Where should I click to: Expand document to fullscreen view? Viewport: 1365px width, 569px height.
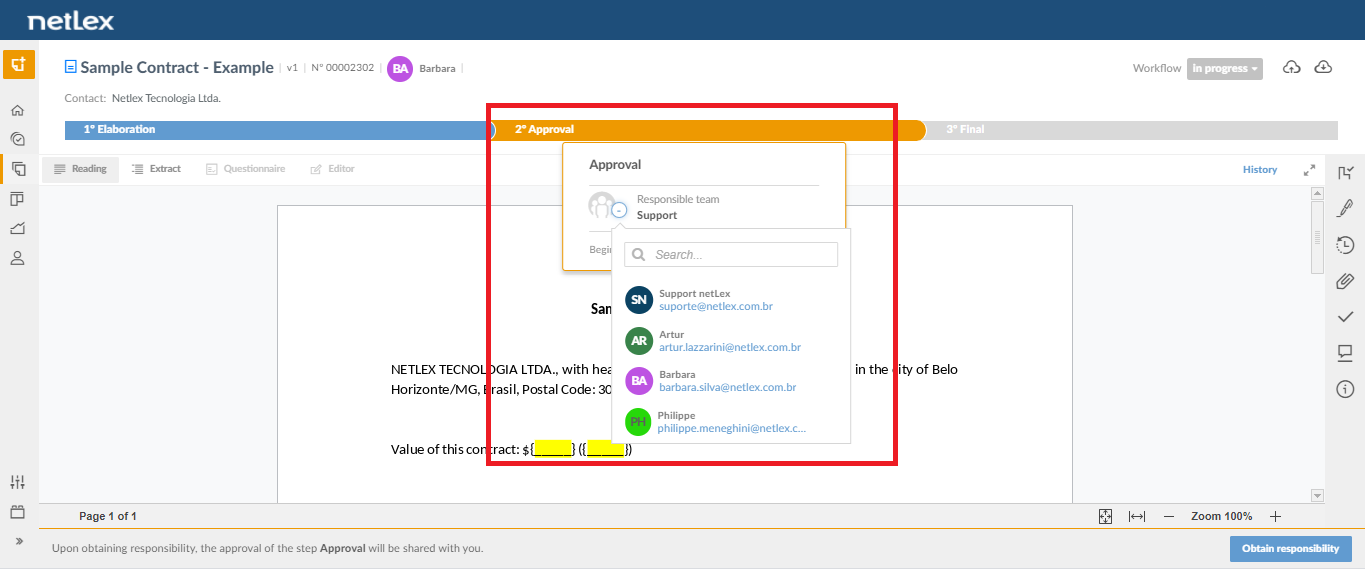(1309, 170)
